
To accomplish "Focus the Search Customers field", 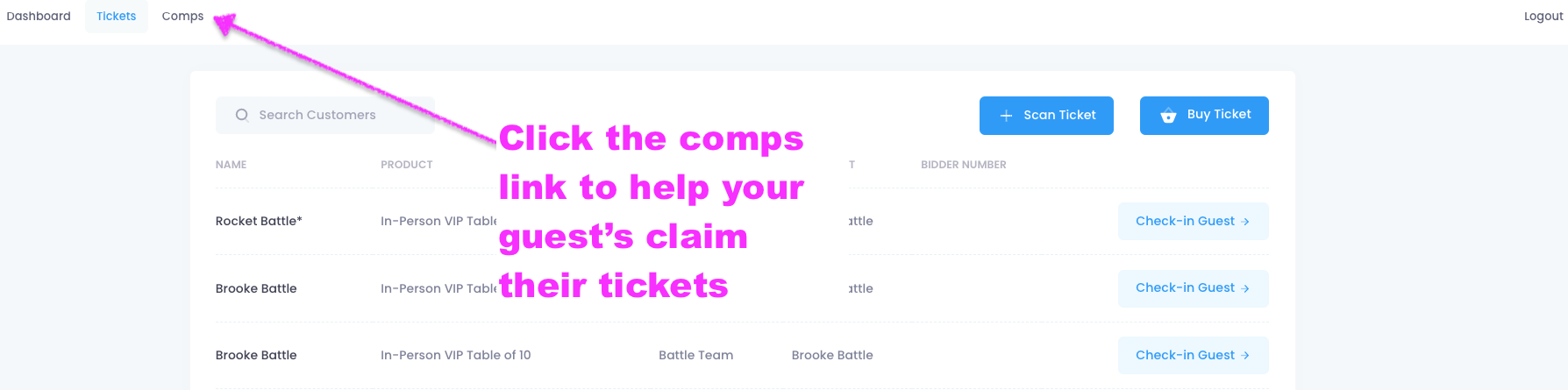I will pyautogui.click(x=325, y=115).
